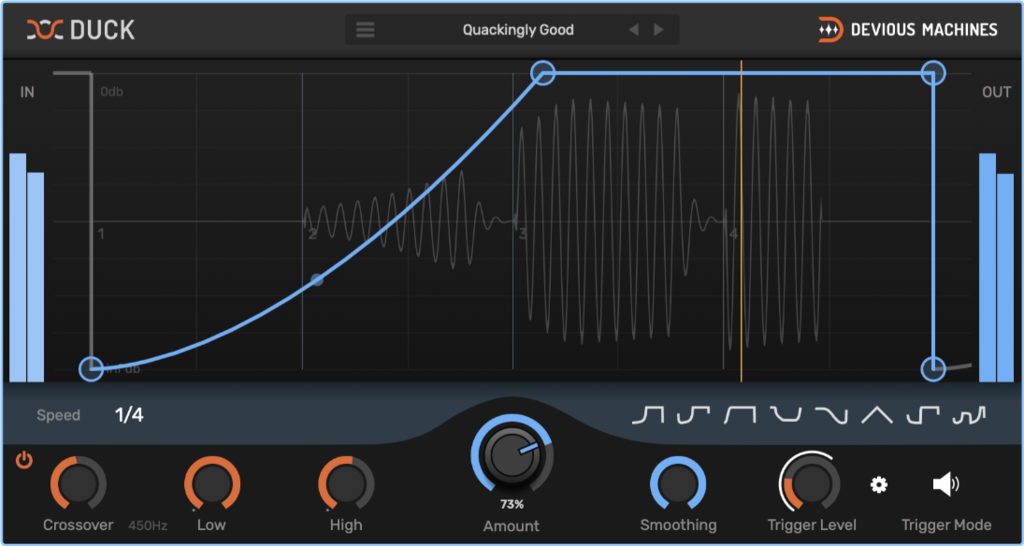Select the envelope node at bottom-left start
The image size is (1024, 546).
tap(91, 369)
